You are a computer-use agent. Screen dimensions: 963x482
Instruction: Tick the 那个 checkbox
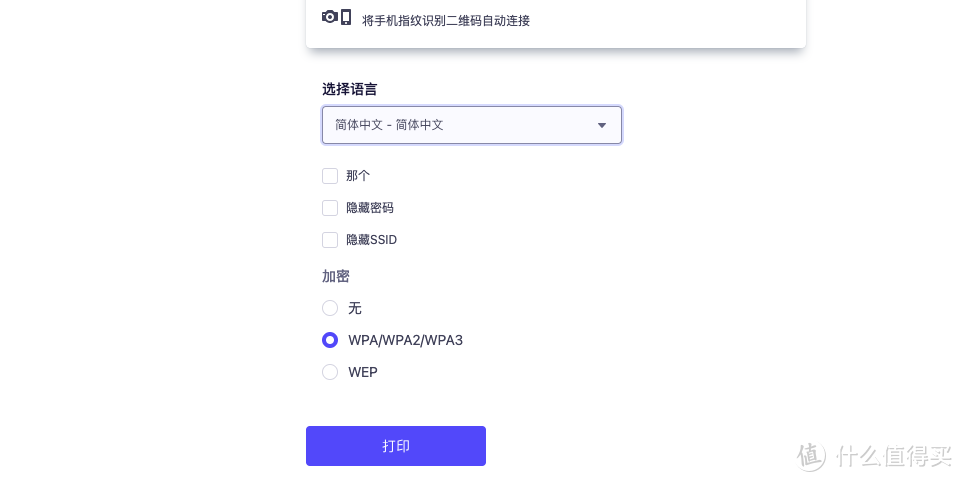pyautogui.click(x=330, y=176)
